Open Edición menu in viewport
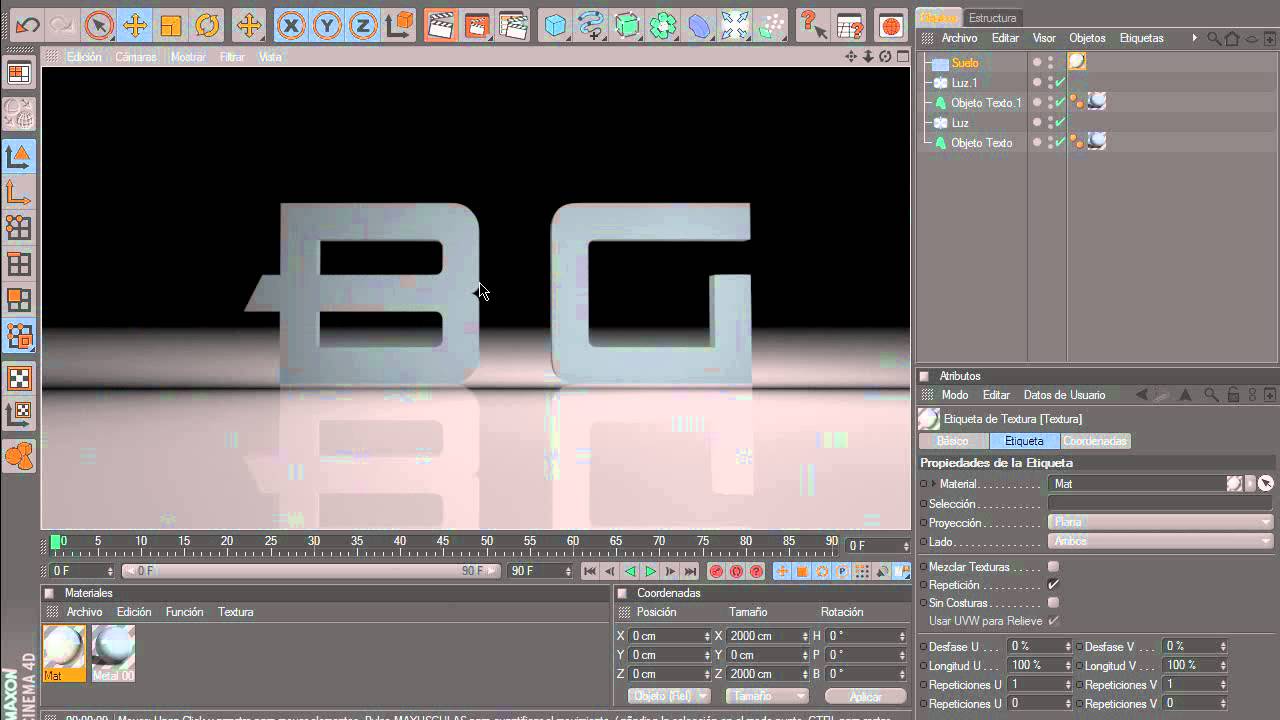Image resolution: width=1280 pixels, height=720 pixels. click(x=84, y=57)
